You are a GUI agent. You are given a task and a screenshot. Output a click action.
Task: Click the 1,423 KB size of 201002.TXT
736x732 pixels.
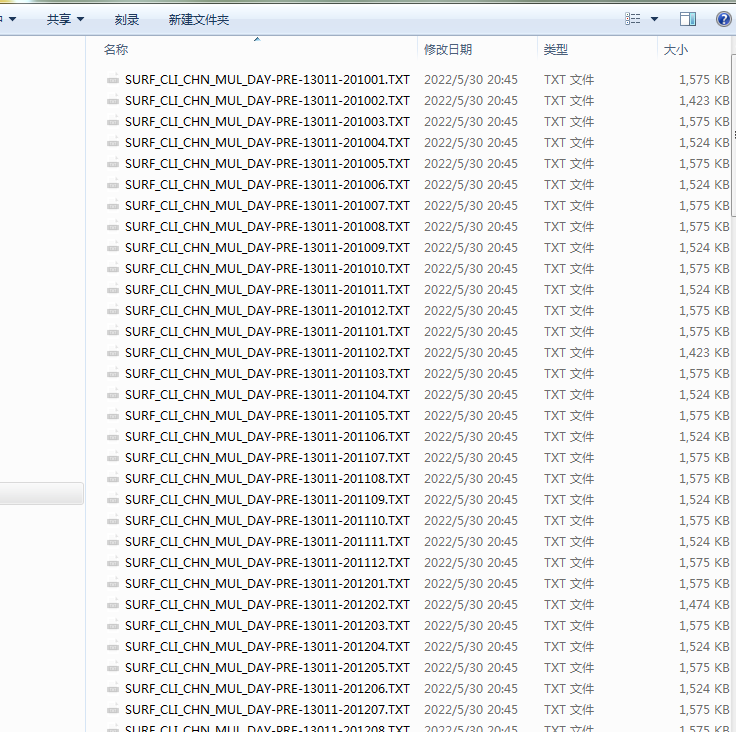click(x=704, y=100)
